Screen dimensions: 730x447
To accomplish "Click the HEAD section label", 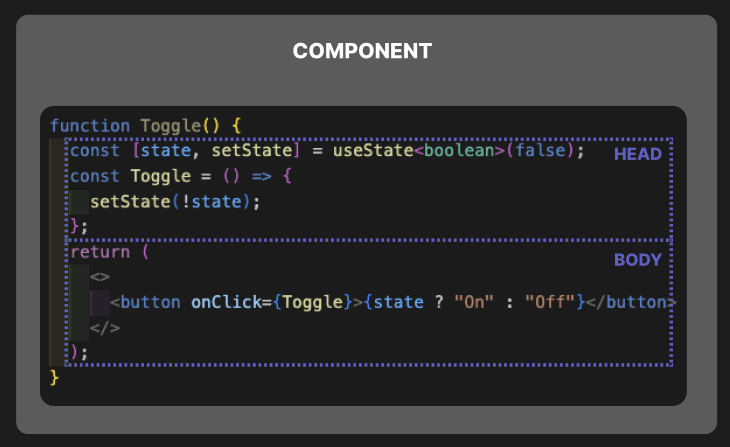I will 637,154.
